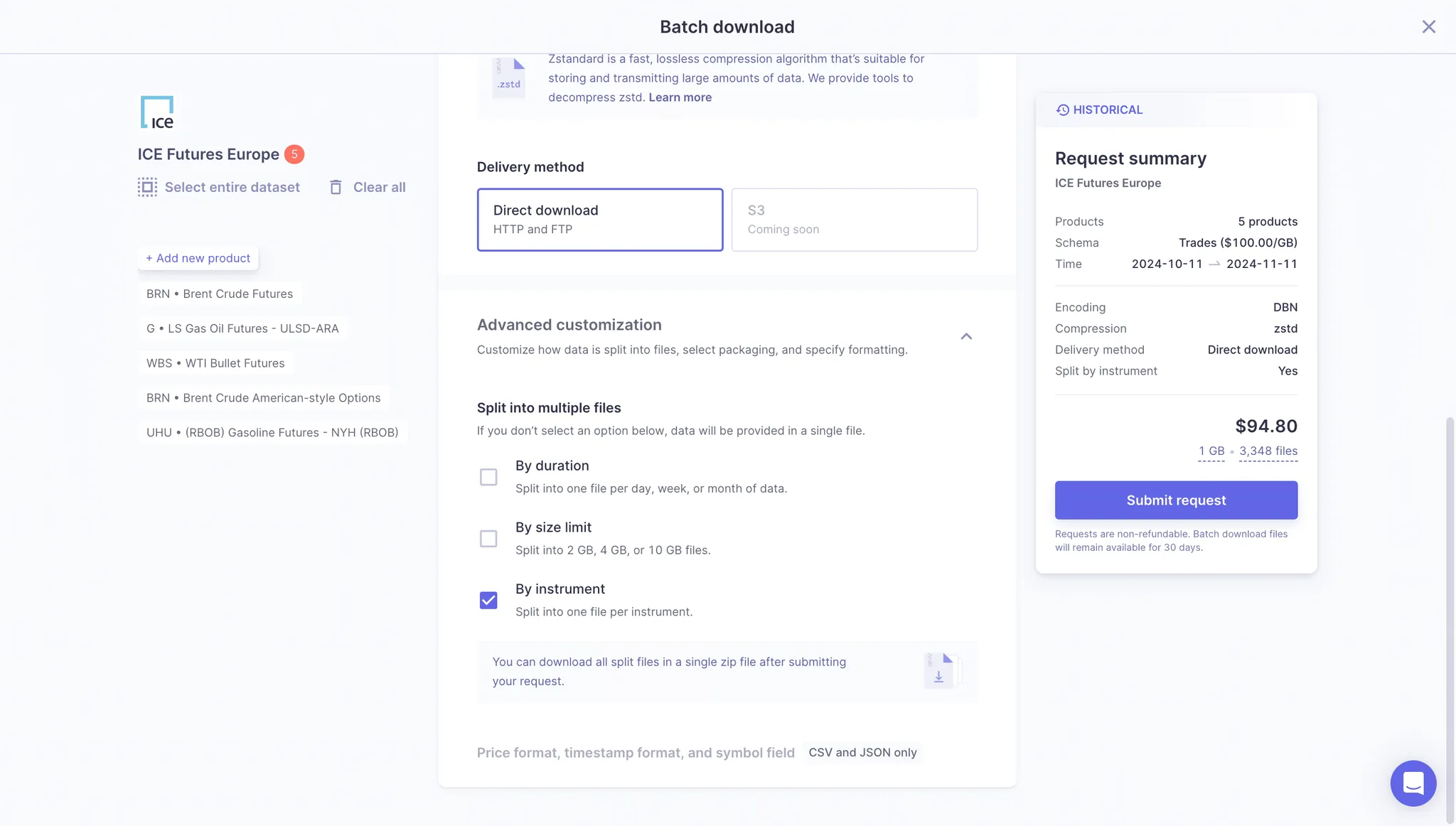The width and height of the screenshot is (1456, 826).
Task: Click the HISTORICAL label
Action: 1108,109
